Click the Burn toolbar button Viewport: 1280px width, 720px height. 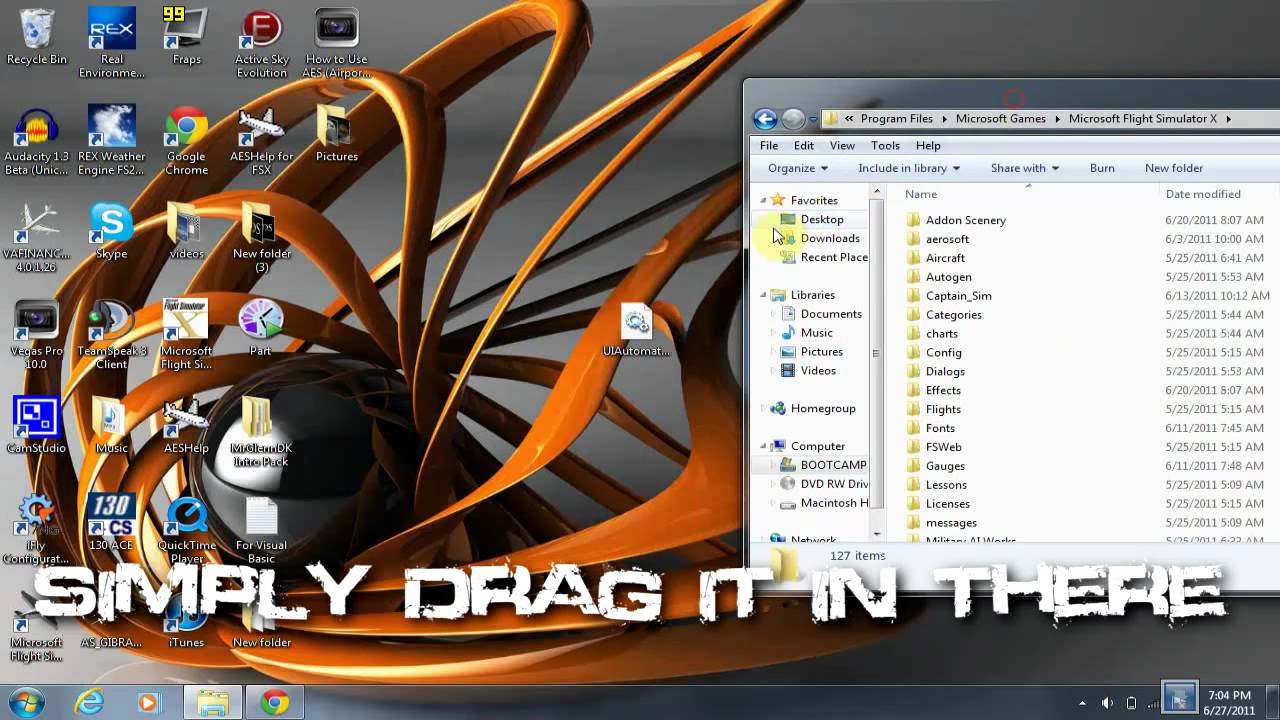[x=1102, y=168]
